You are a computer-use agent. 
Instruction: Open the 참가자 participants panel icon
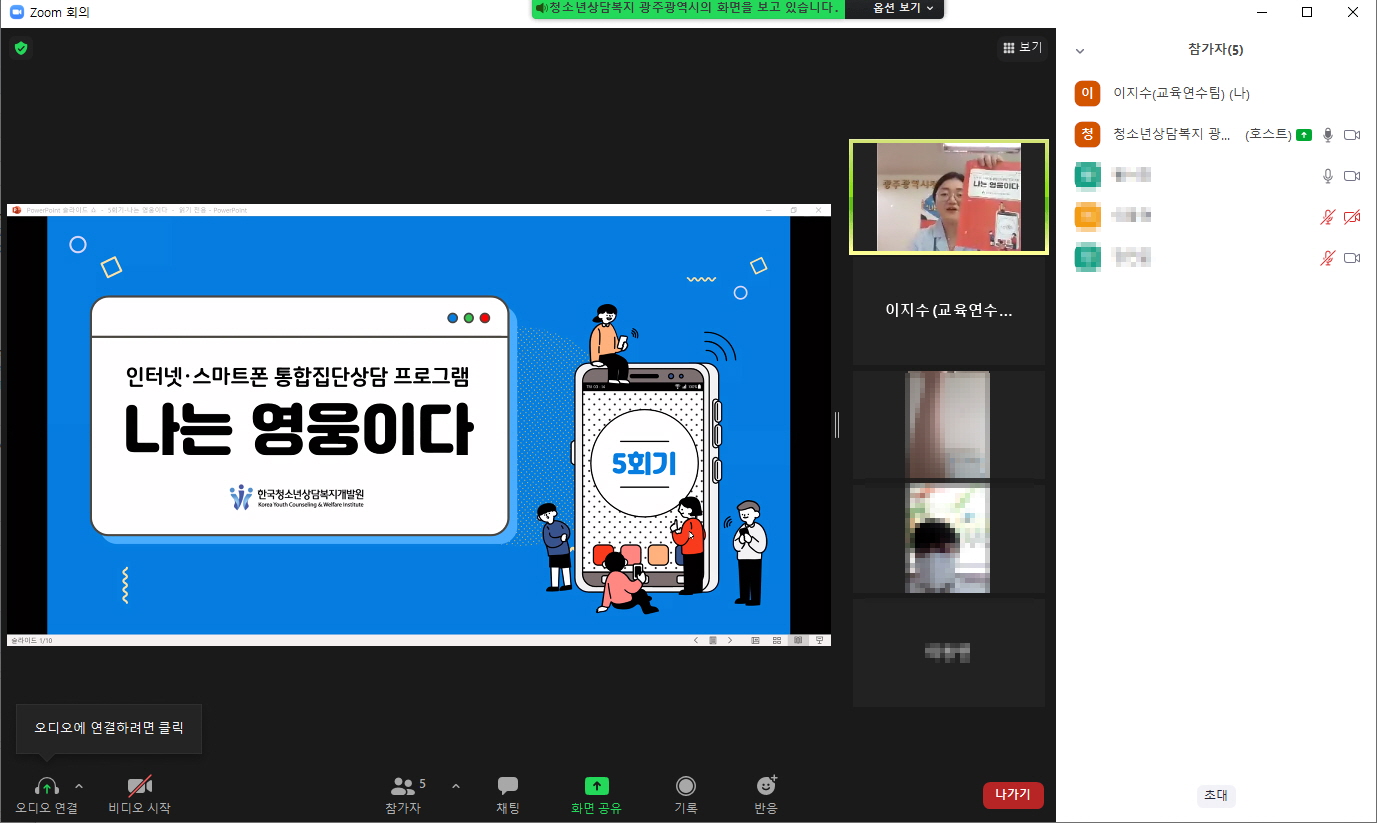(x=403, y=787)
